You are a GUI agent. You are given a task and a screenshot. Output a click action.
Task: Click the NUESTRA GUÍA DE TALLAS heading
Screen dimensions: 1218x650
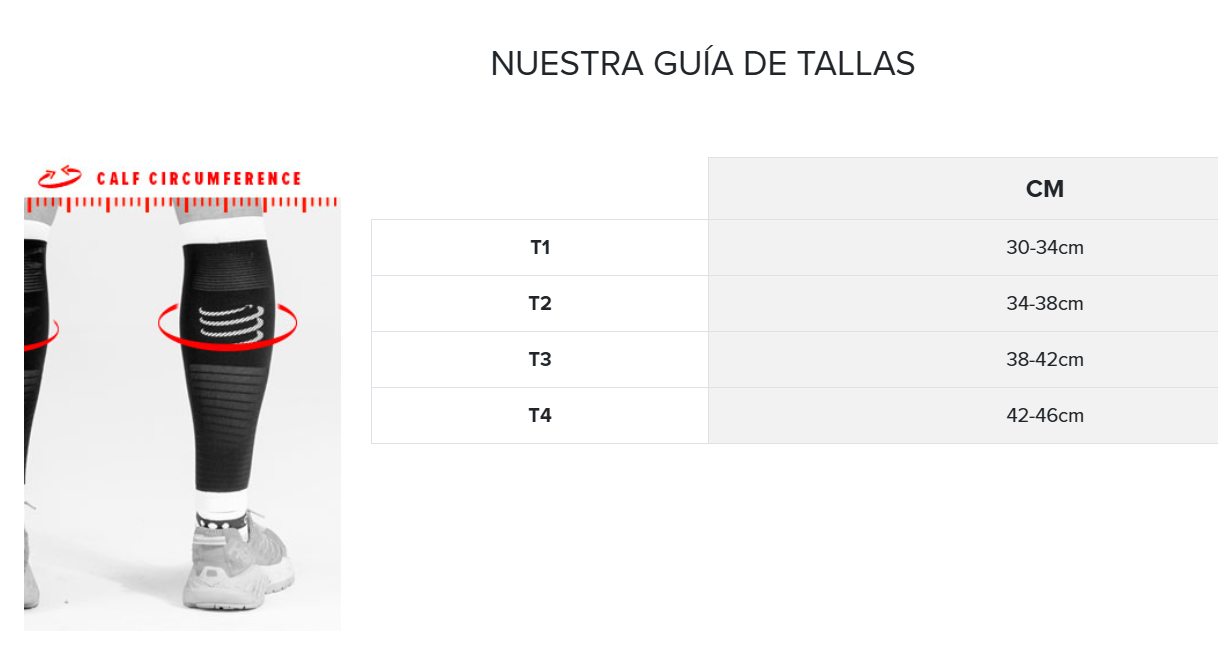[x=702, y=64]
